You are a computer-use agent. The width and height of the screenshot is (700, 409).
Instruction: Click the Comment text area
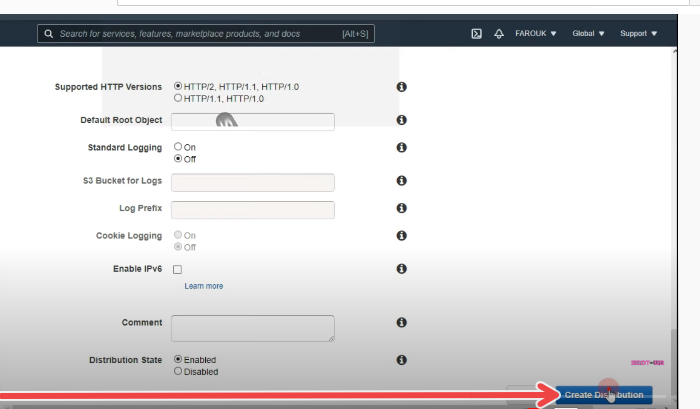(x=253, y=329)
